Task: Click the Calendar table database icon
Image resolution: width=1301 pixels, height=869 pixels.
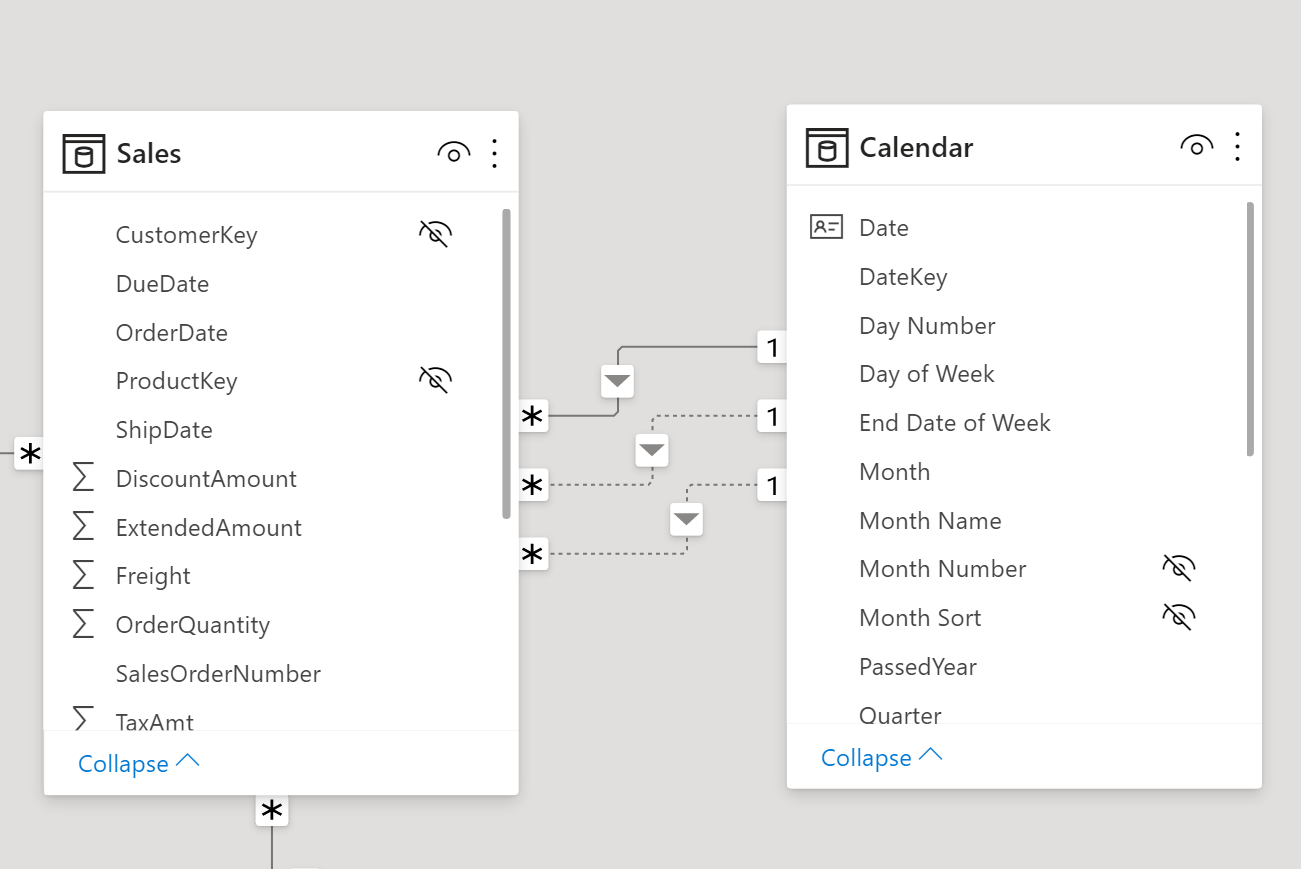Action: (x=826, y=148)
